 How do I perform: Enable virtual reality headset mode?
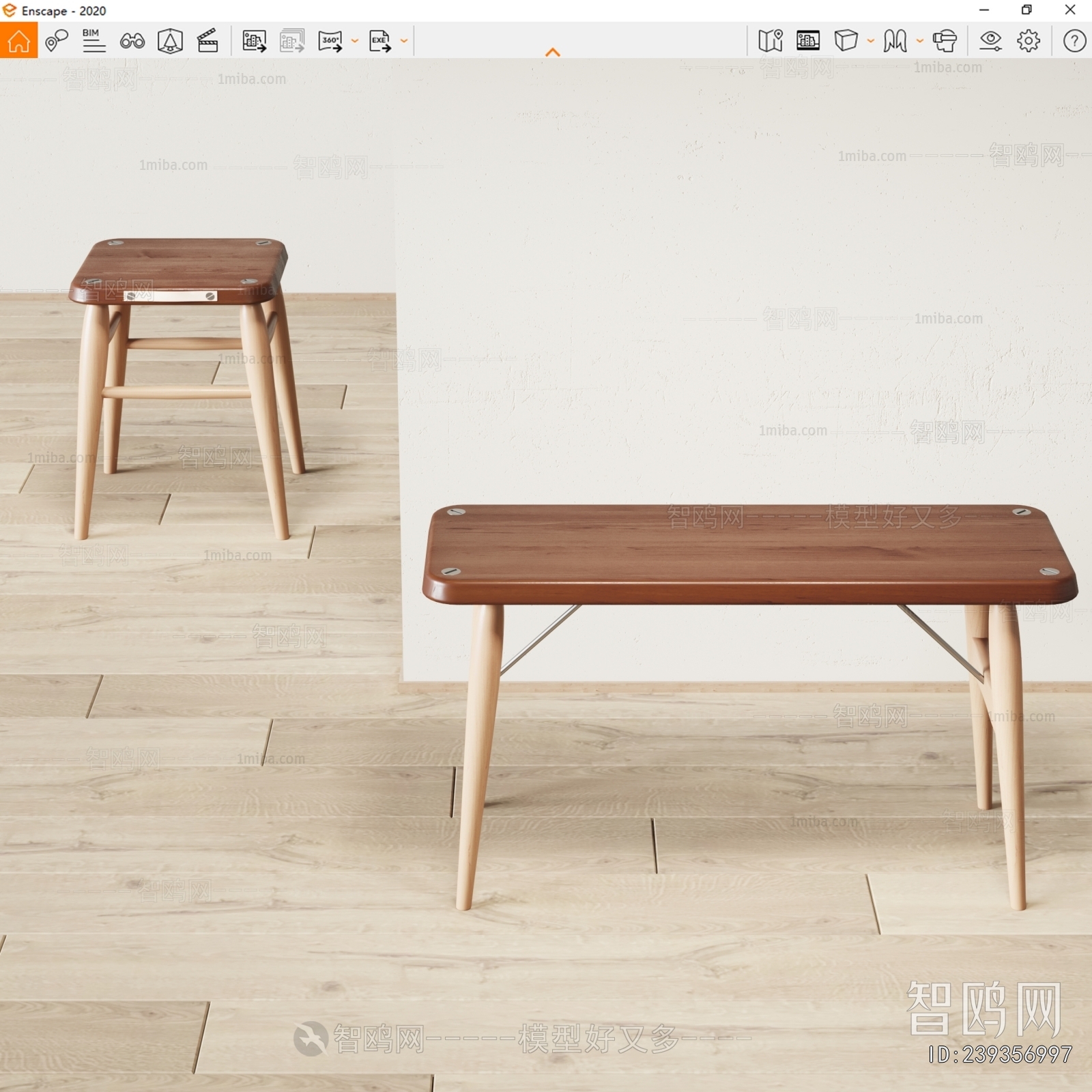pos(945,41)
